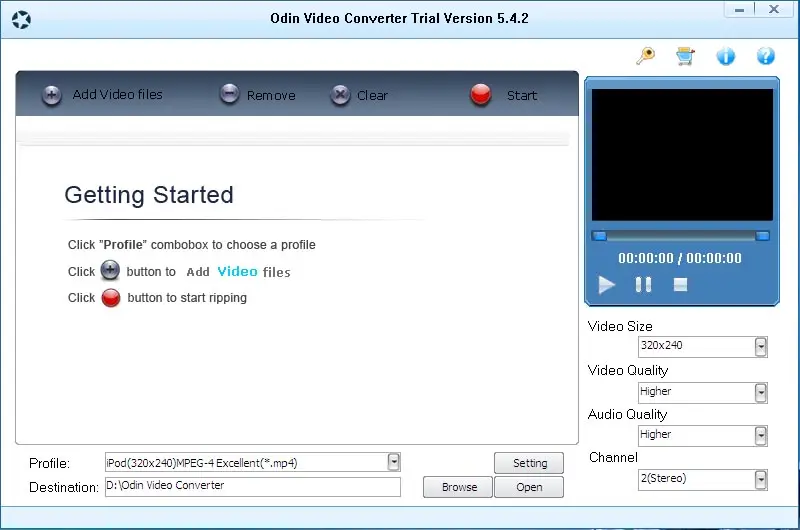Click the Clear X icon in toolbar

[340, 95]
